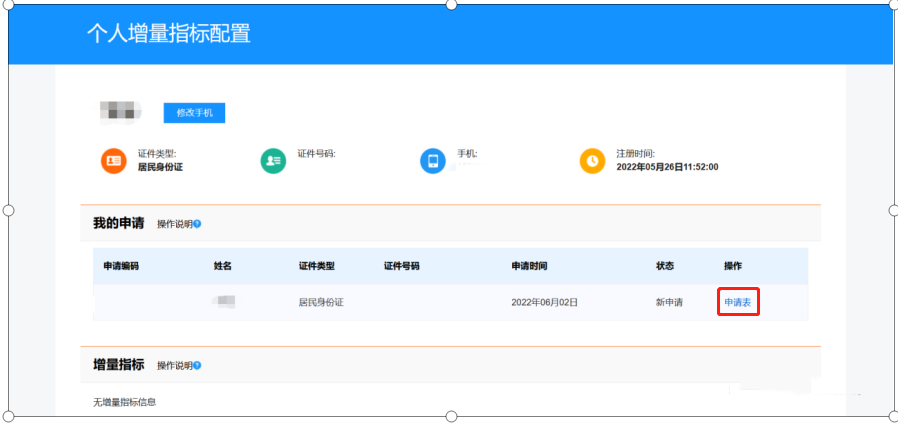Select the 2022年06月02日 date cell
Viewport: 898px width, 423px height.
544,302
